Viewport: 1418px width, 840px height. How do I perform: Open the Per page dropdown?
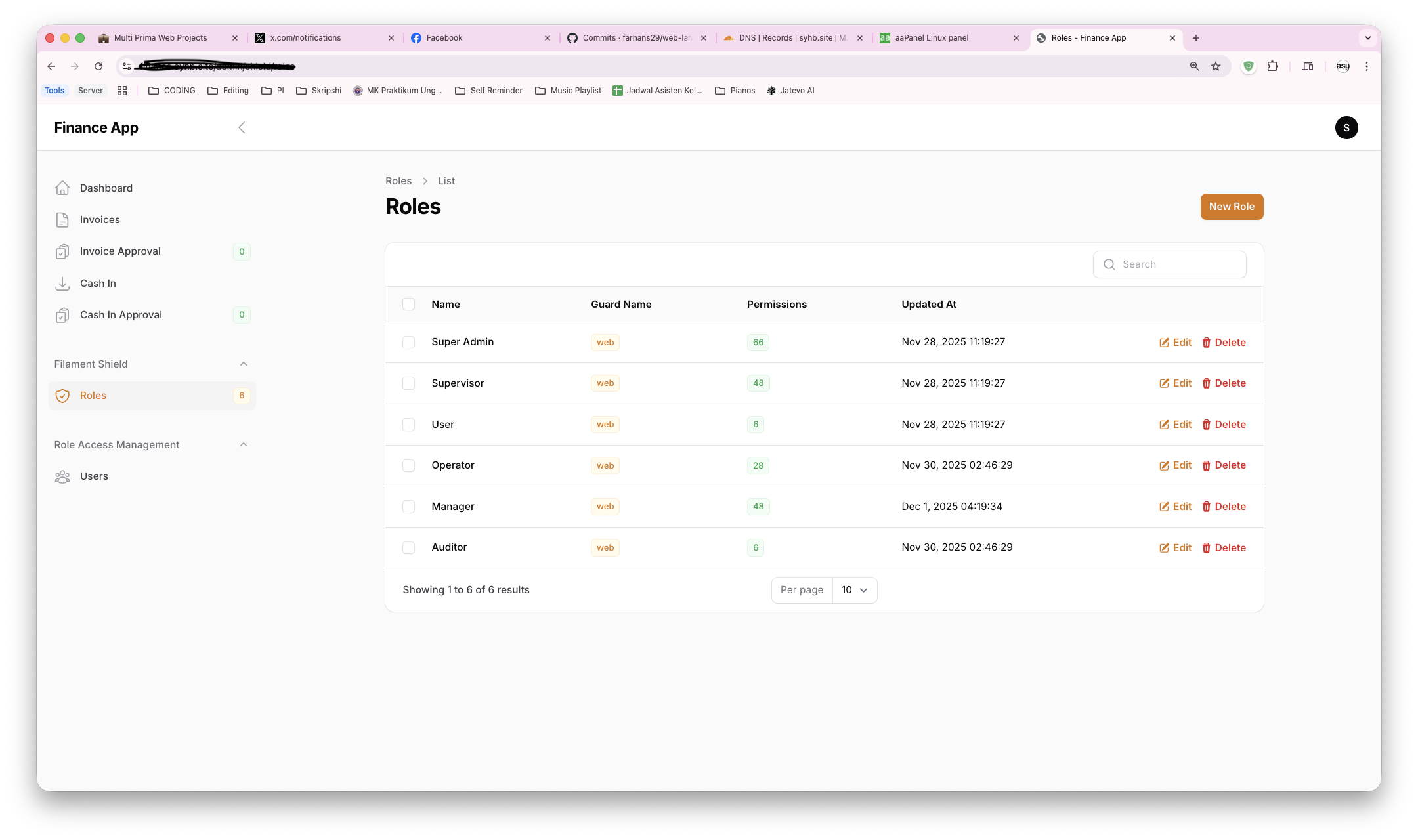(854, 590)
